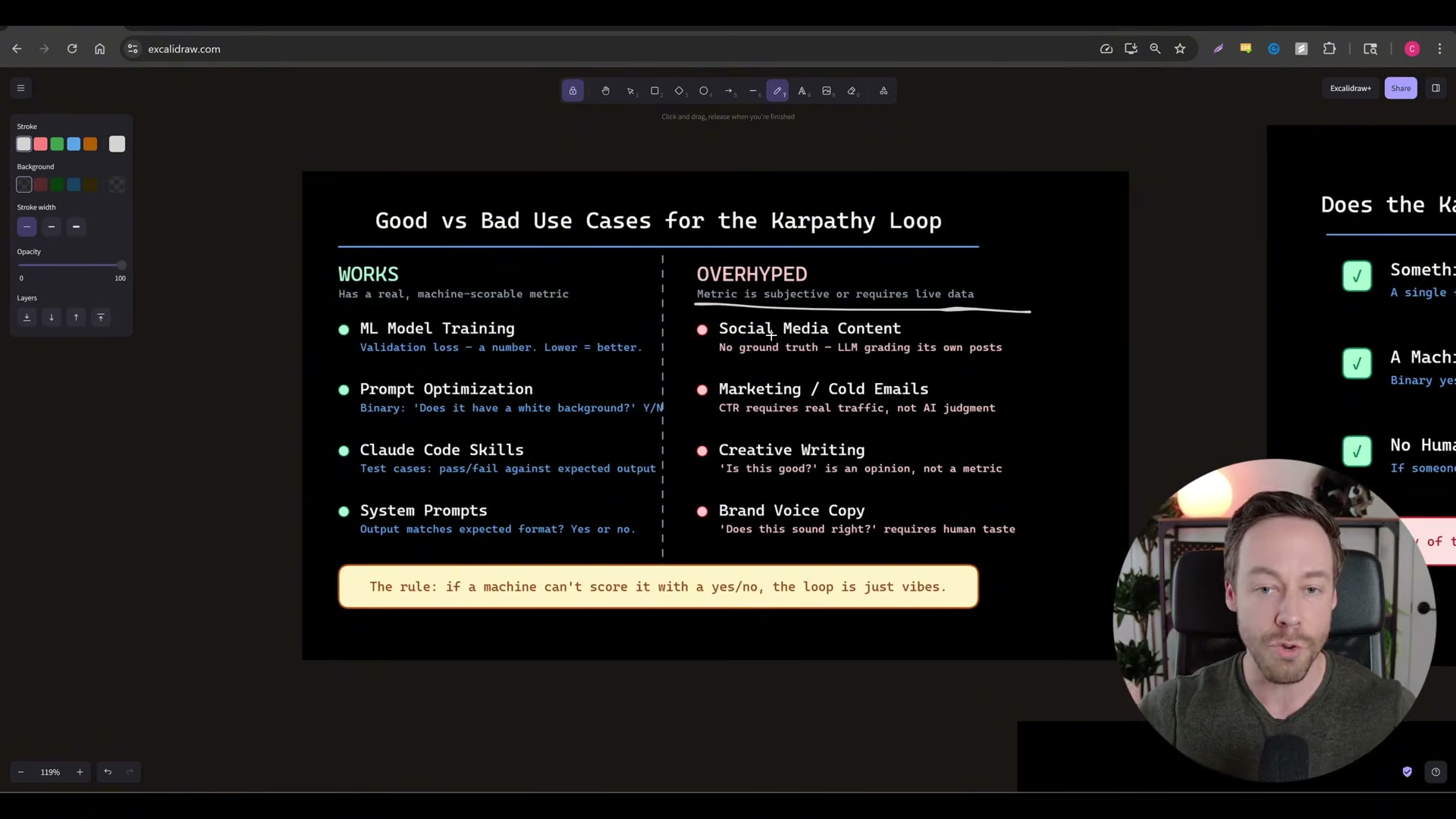The width and height of the screenshot is (1456, 819).
Task: Set stroke width to bold
Action: pos(52,227)
